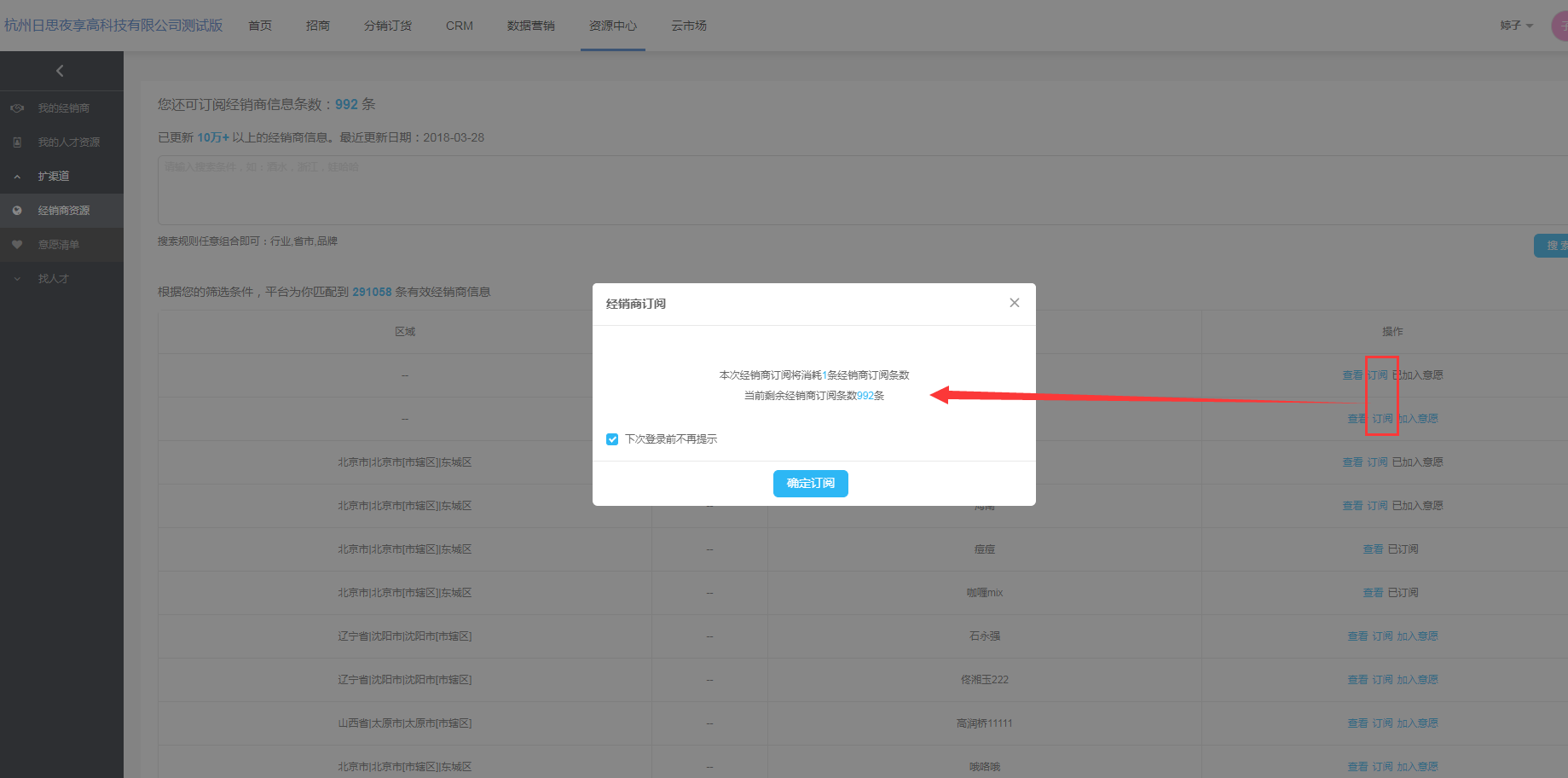Screen dimensions: 1568x778
Task: Expand the 找人才 sidebar section
Action: point(17,279)
